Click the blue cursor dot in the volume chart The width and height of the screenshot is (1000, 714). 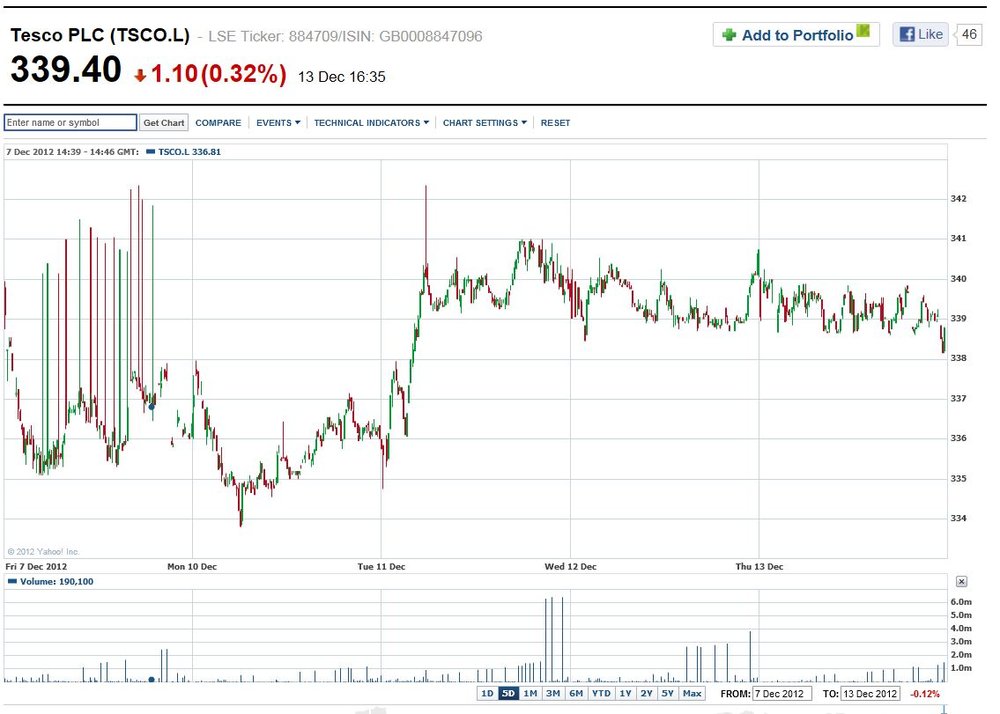coord(151,680)
